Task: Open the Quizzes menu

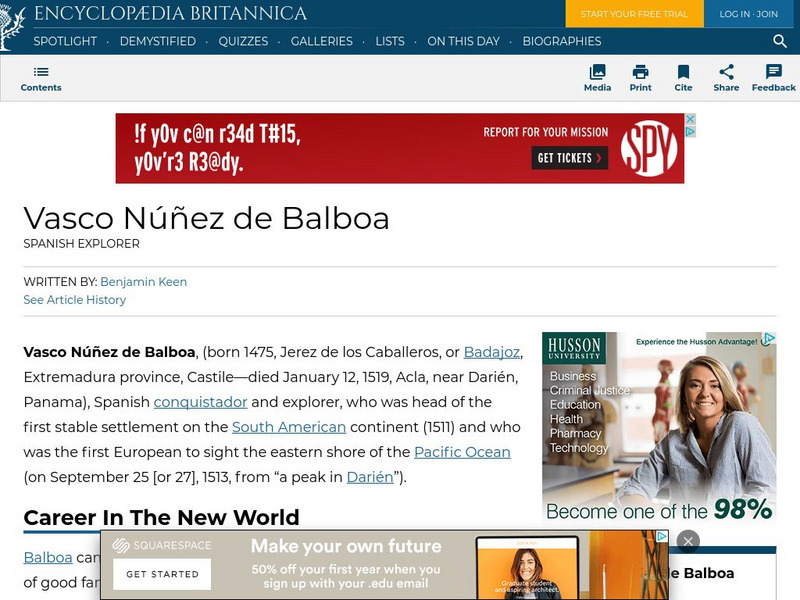Action: pos(246,42)
